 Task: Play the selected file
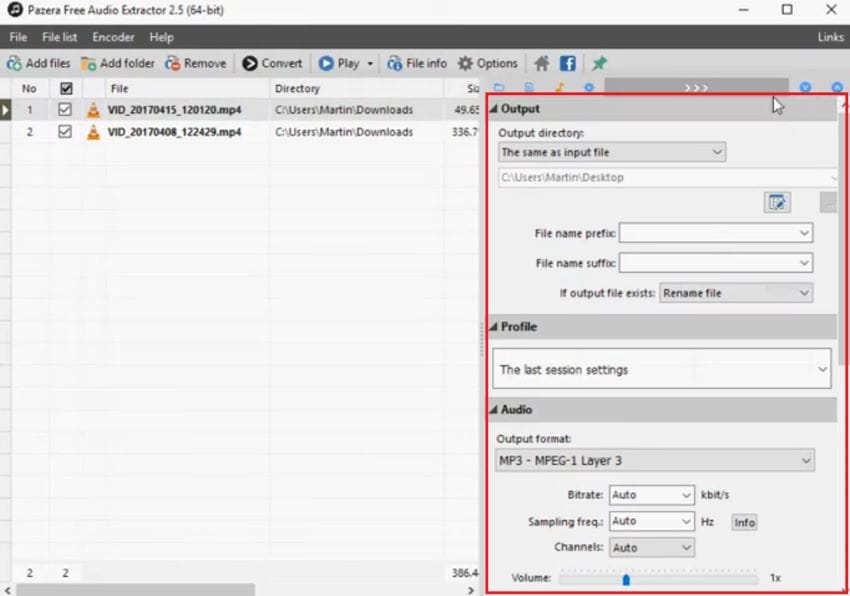coord(339,63)
